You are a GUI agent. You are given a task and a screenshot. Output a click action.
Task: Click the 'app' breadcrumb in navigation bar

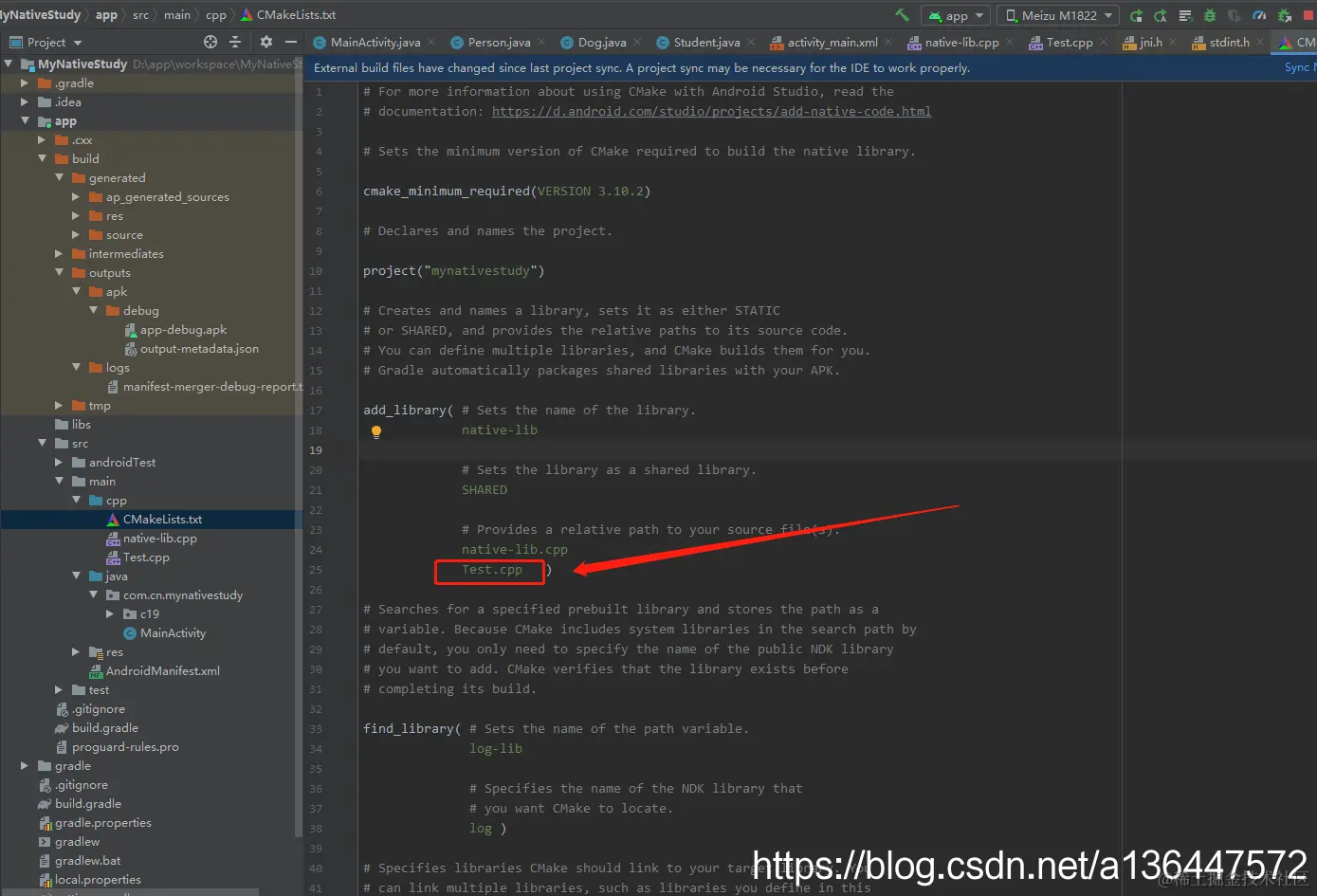[106, 14]
